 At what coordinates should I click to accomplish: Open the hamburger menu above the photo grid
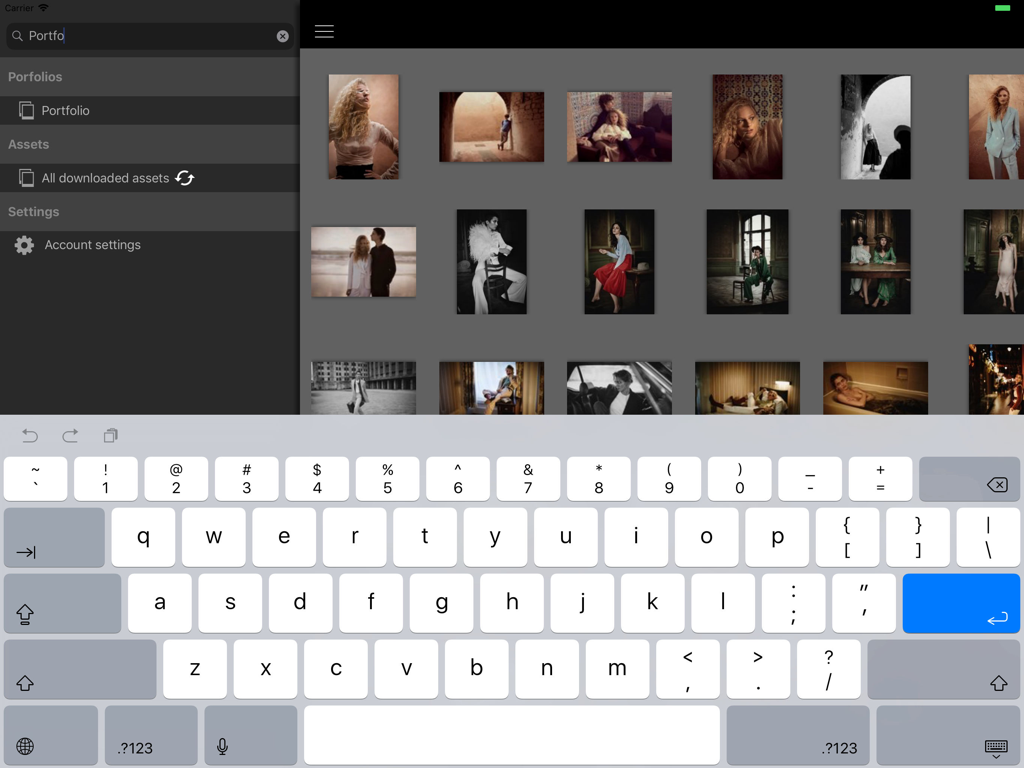[x=324, y=31]
